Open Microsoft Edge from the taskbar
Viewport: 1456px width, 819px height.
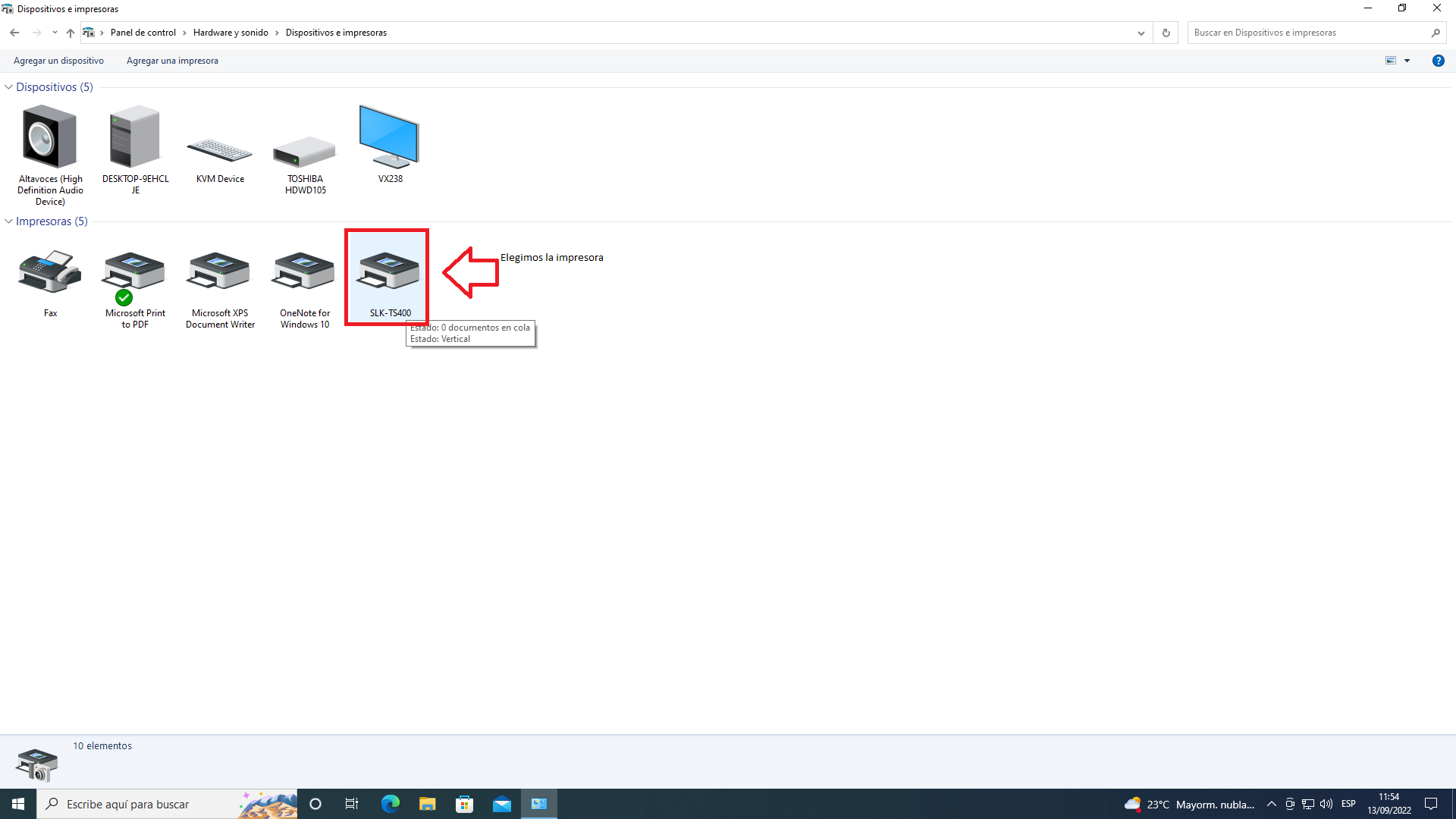(x=390, y=804)
